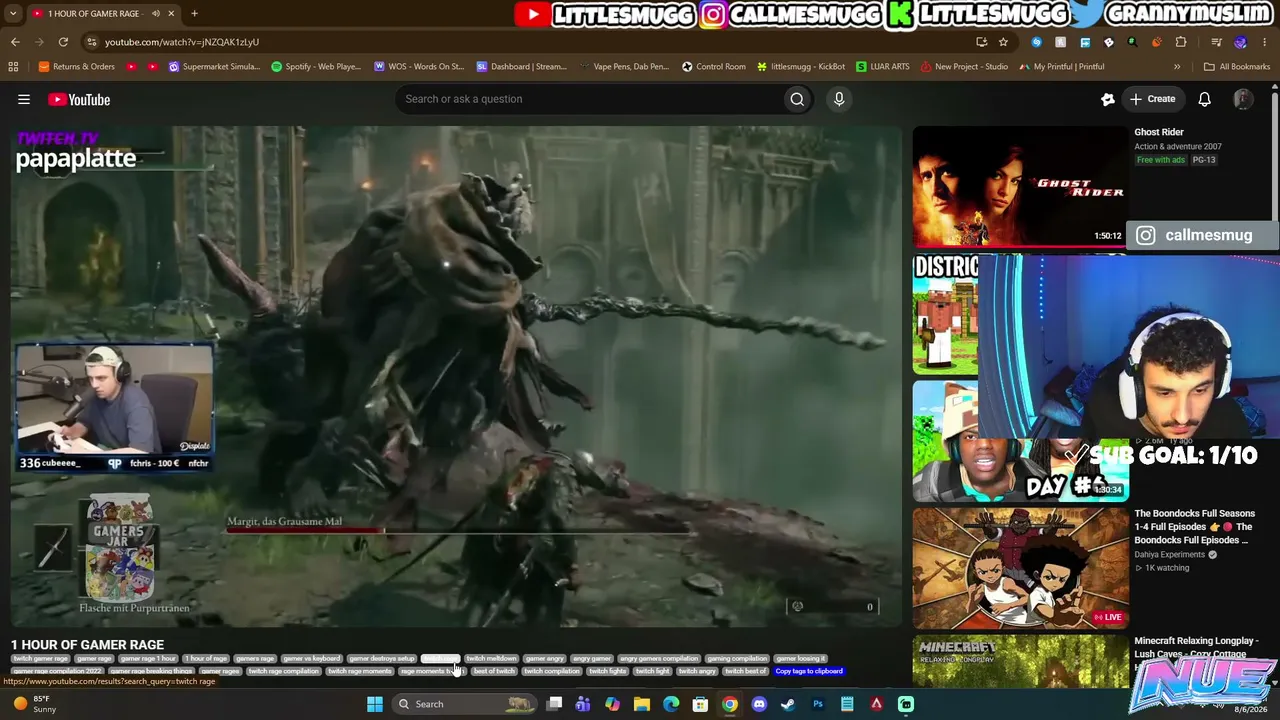
Task: Open Microsoft Store from the taskbar
Action: coord(701,704)
